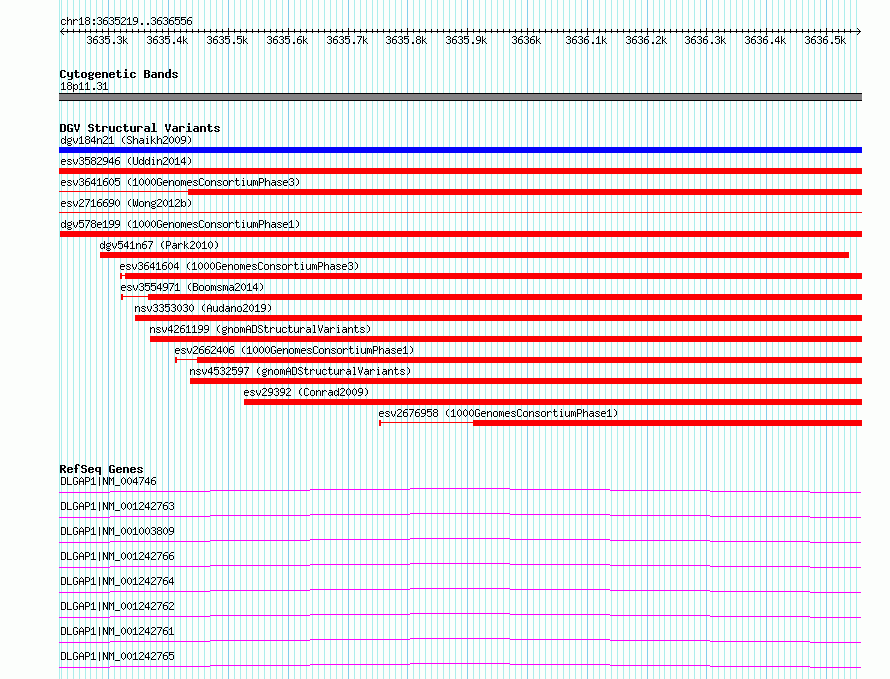890x679 pixels.
Task: Click DLGAP1|NM_001242762 gene label
Action: (117, 606)
